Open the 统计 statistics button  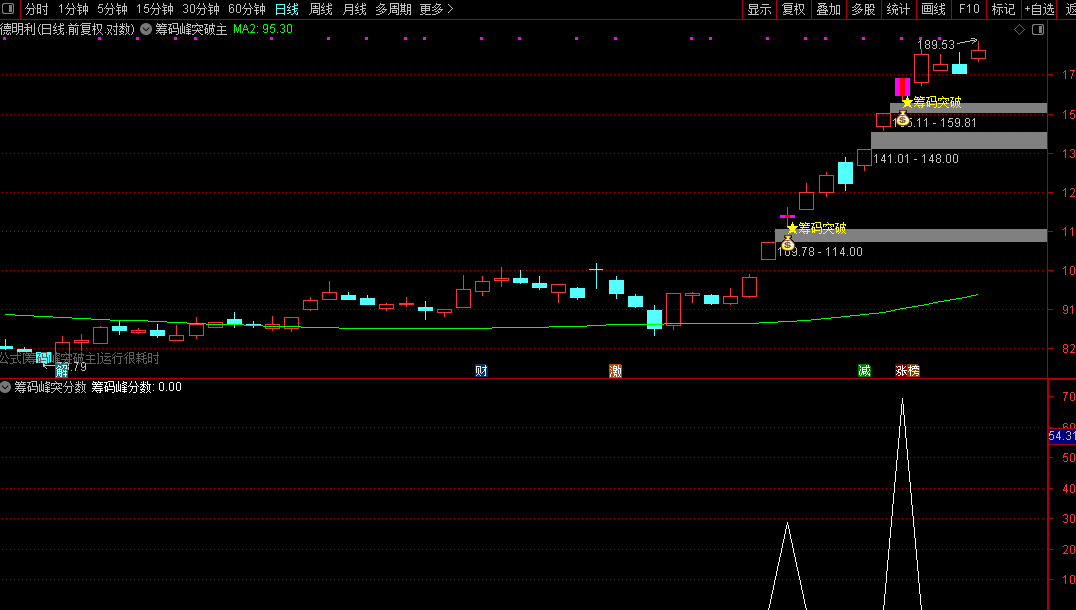(x=898, y=9)
